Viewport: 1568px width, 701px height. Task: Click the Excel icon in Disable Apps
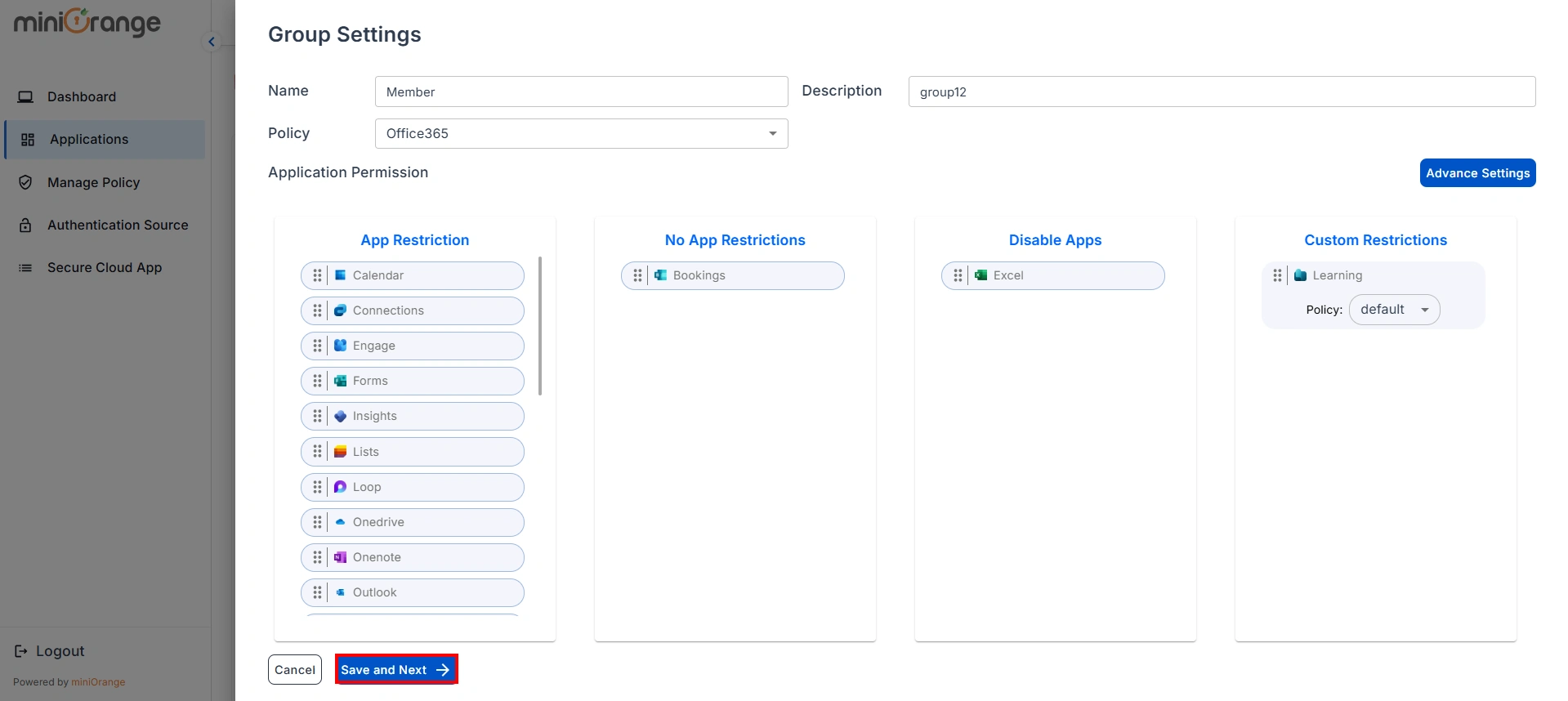(x=981, y=275)
